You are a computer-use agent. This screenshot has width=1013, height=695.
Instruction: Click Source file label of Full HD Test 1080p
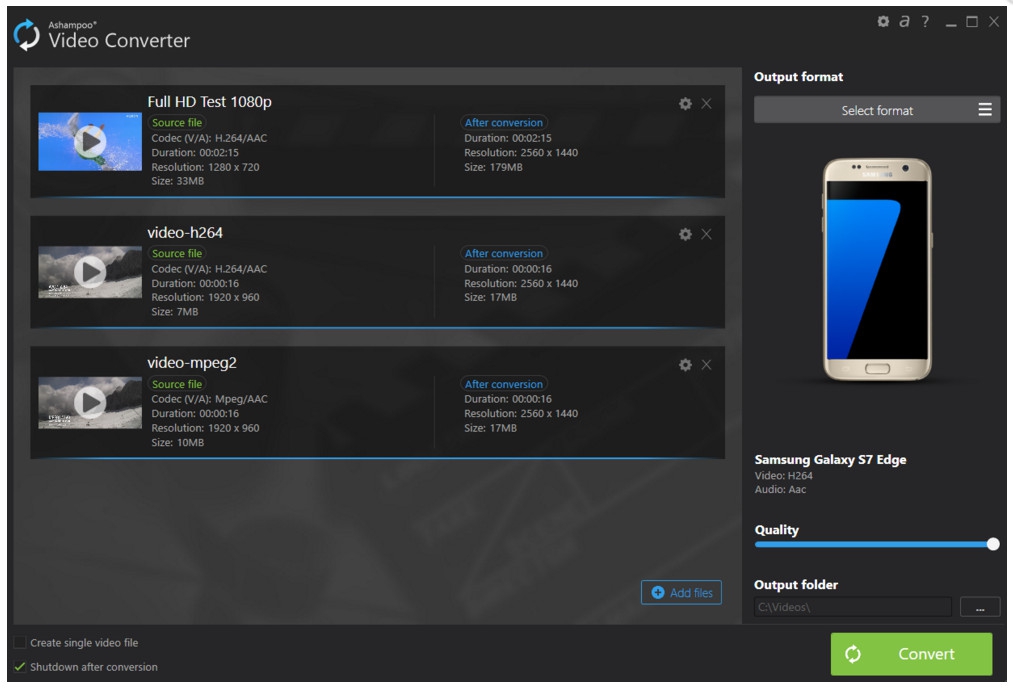pos(176,122)
